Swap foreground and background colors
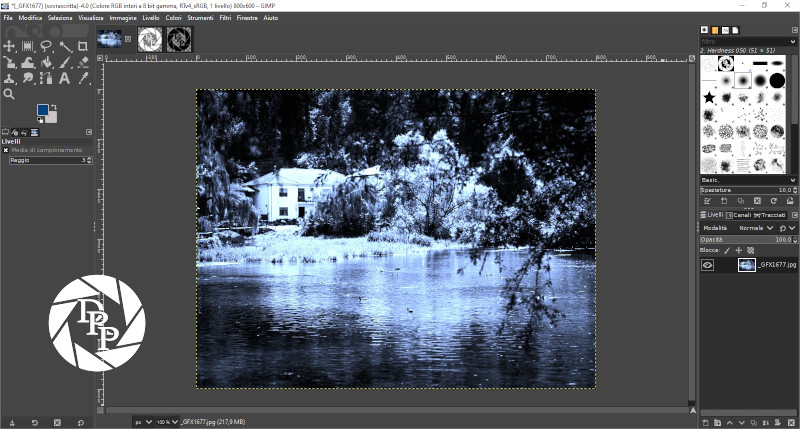 click(53, 107)
